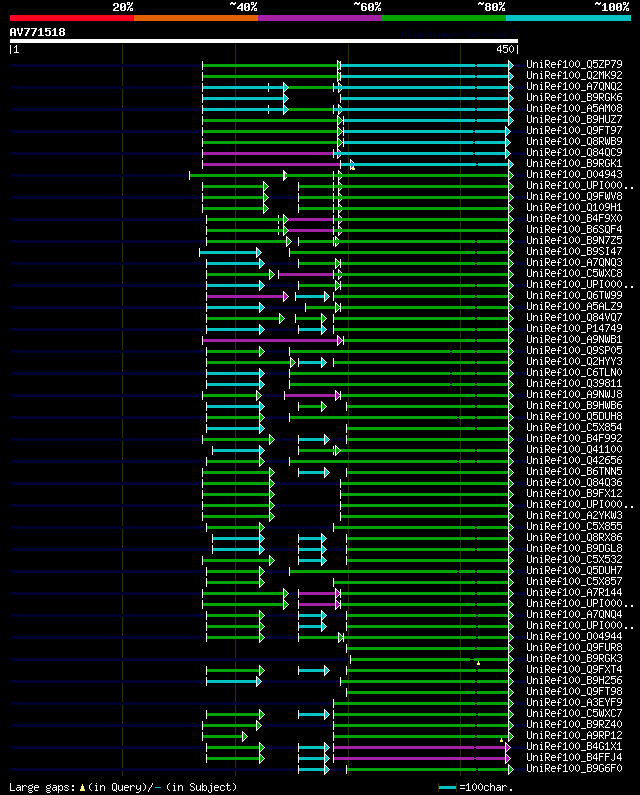Open the UniRef100_A3EYF9 hit

[x=574, y=702]
